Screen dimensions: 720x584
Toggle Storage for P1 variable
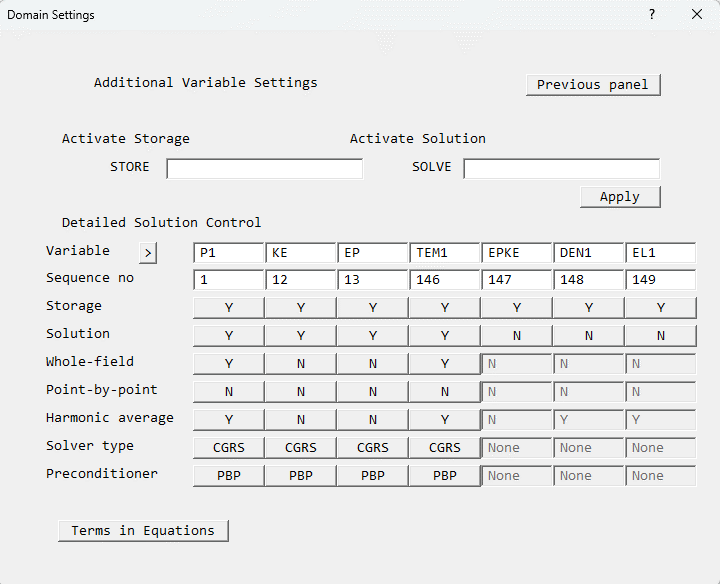click(x=229, y=308)
